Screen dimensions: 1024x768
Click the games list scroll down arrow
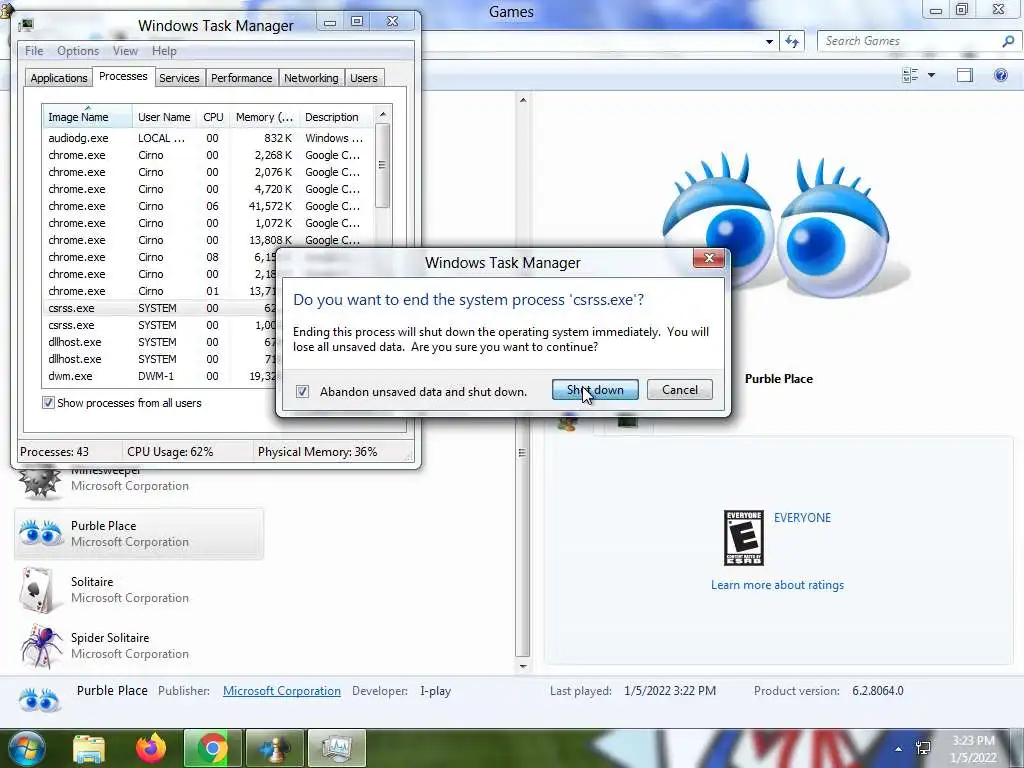(x=522, y=666)
